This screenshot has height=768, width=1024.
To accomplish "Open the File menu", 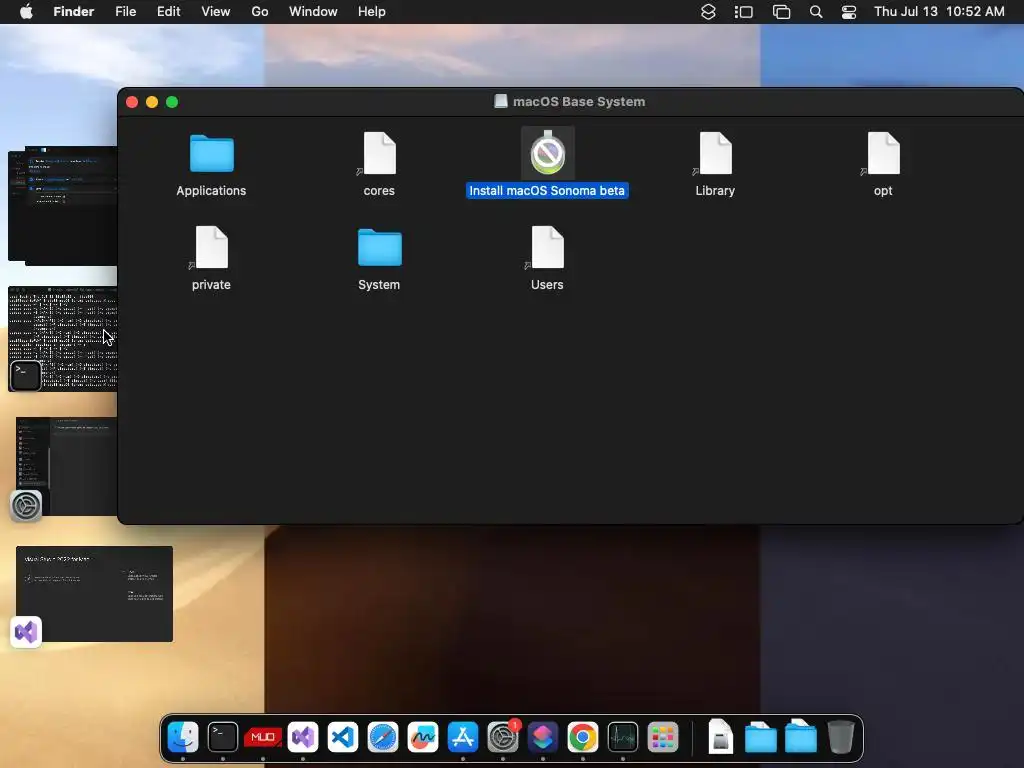I will click(125, 12).
